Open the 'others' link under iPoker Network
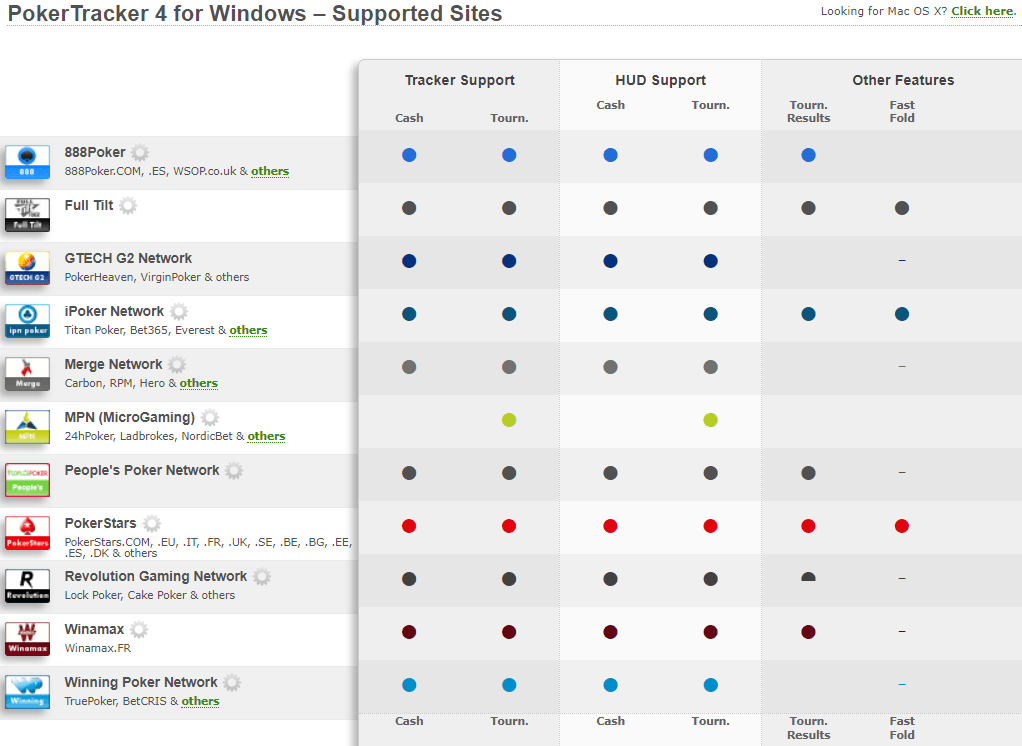 tap(248, 330)
